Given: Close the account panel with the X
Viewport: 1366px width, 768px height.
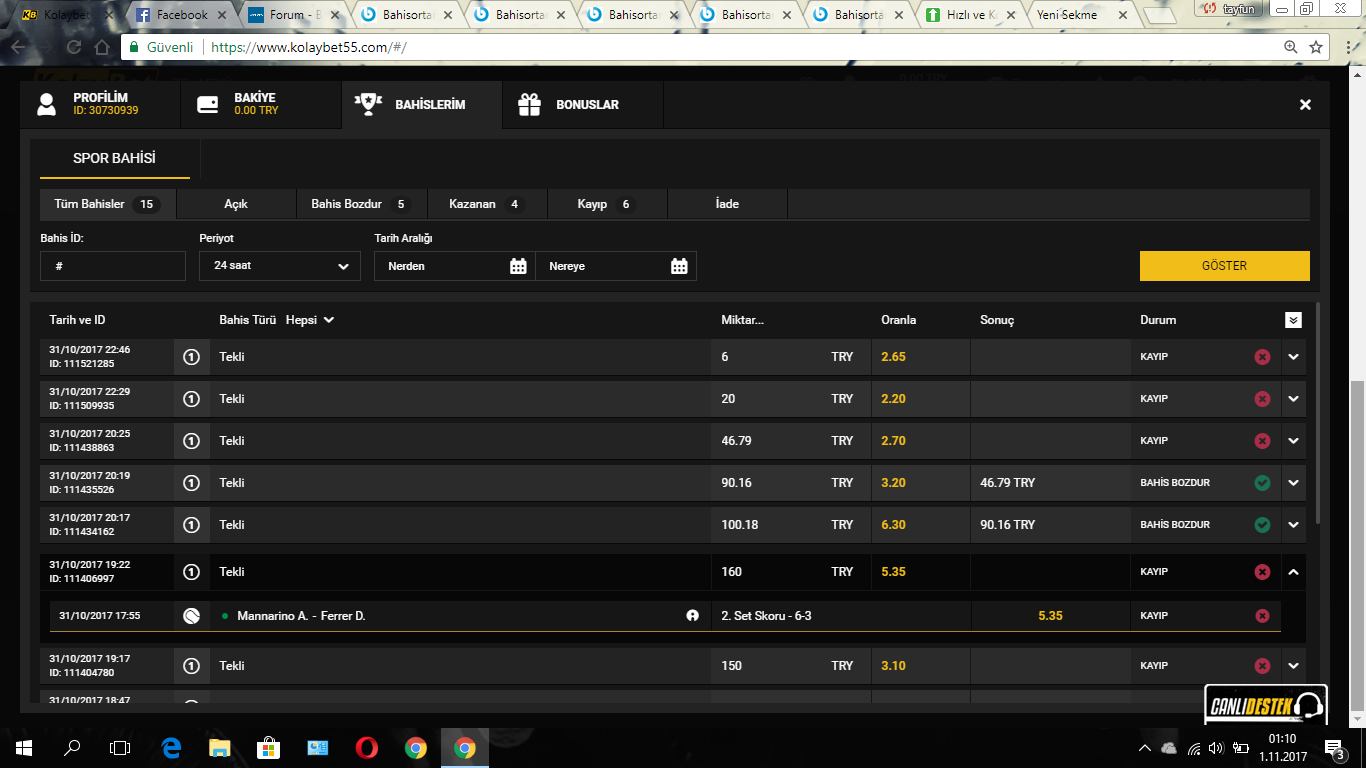Looking at the screenshot, I should click(x=1305, y=104).
